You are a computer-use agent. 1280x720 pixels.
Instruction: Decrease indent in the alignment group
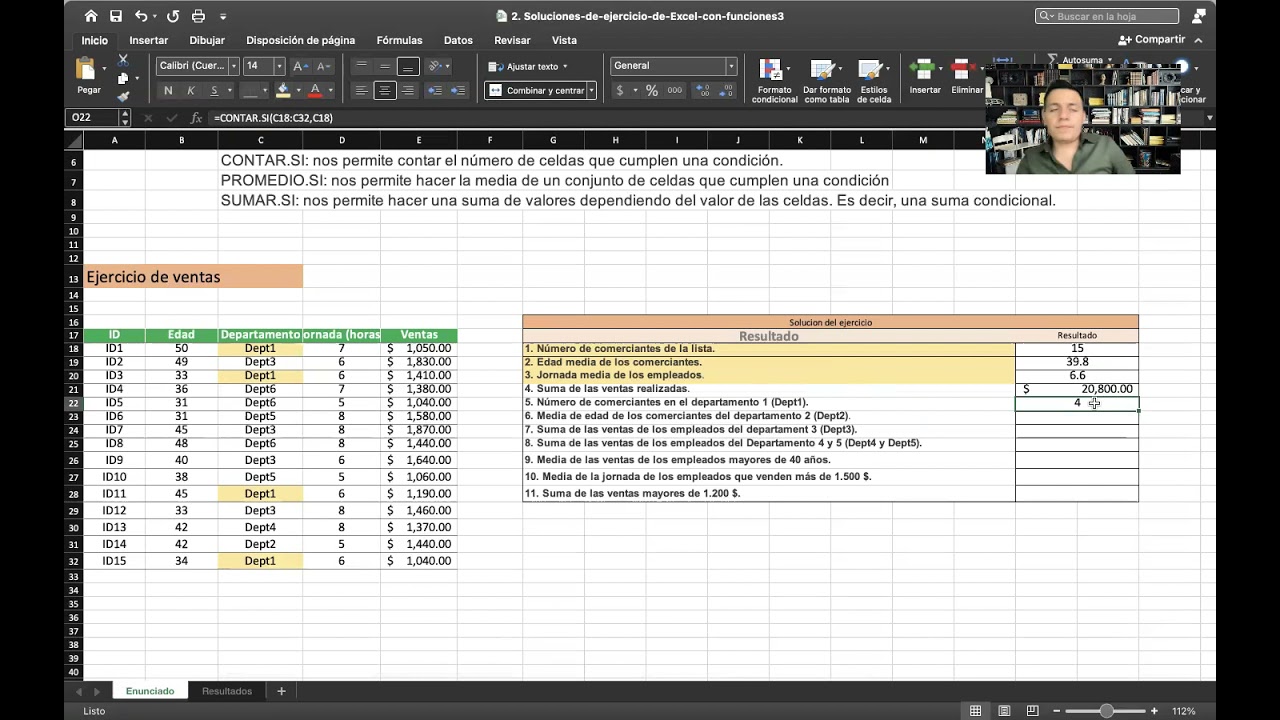point(434,90)
